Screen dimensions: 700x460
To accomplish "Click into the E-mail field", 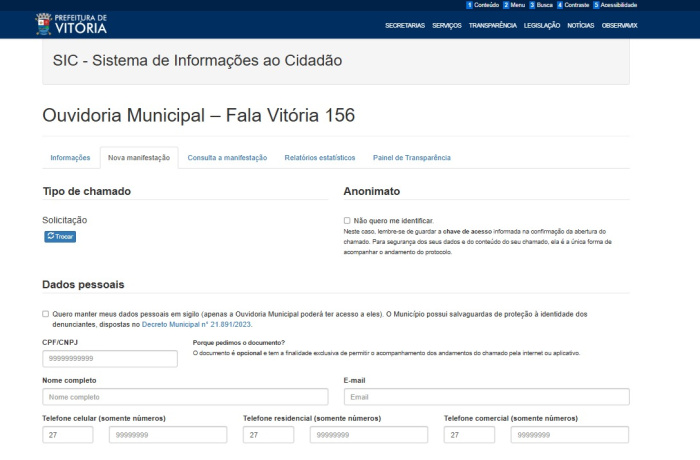I will pyautogui.click(x=487, y=397).
